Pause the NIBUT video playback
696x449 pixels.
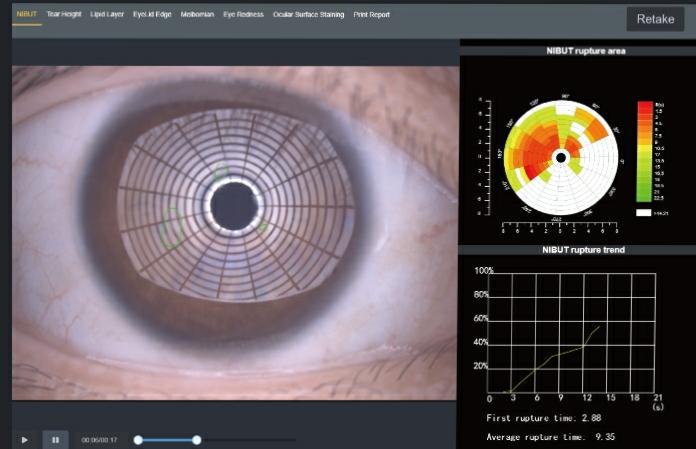(x=55, y=439)
